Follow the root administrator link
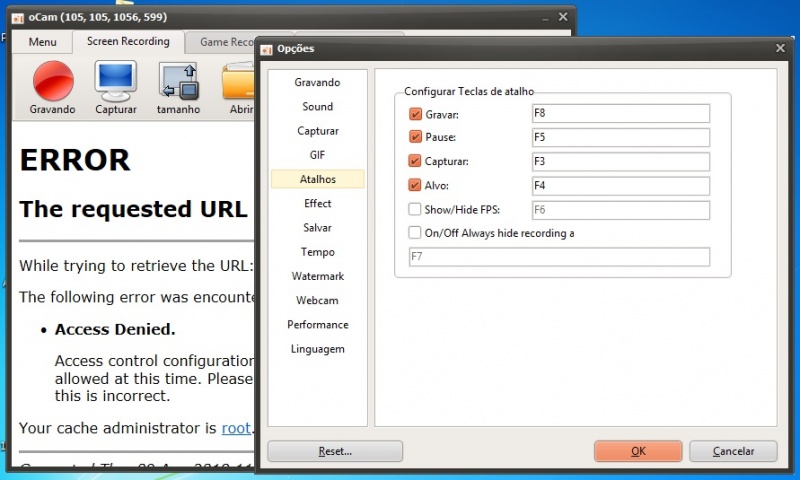 click(236, 428)
